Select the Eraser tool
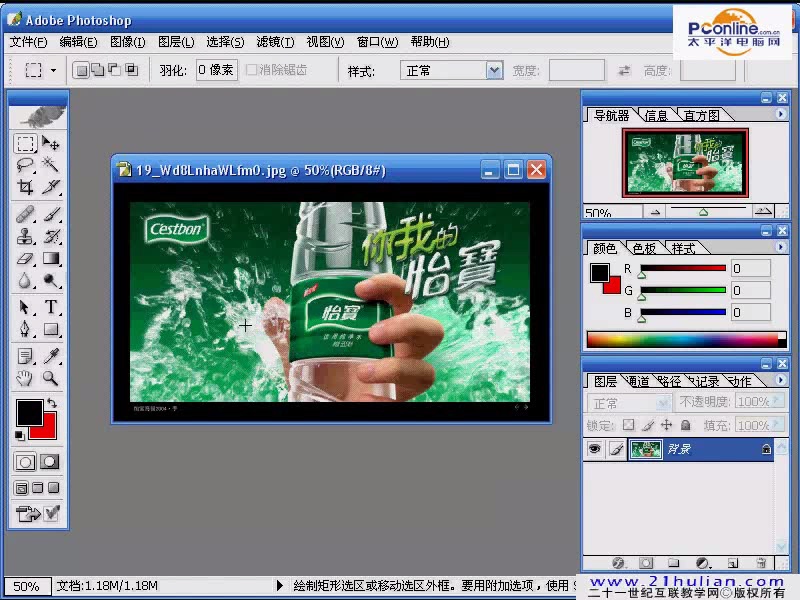The width and height of the screenshot is (800, 600). click(25, 258)
